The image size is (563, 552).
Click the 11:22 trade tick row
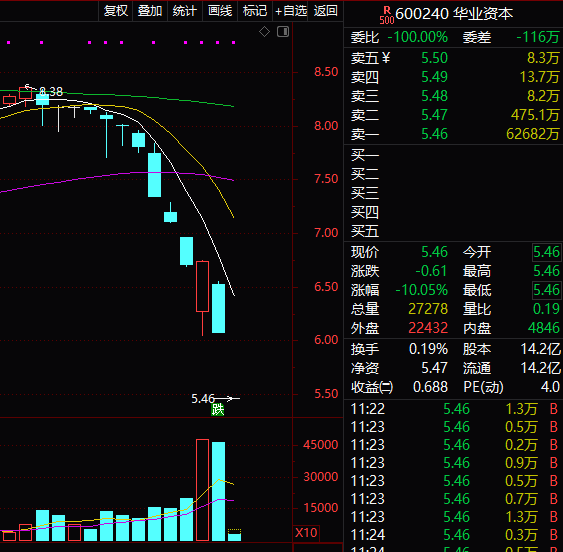pos(454,409)
